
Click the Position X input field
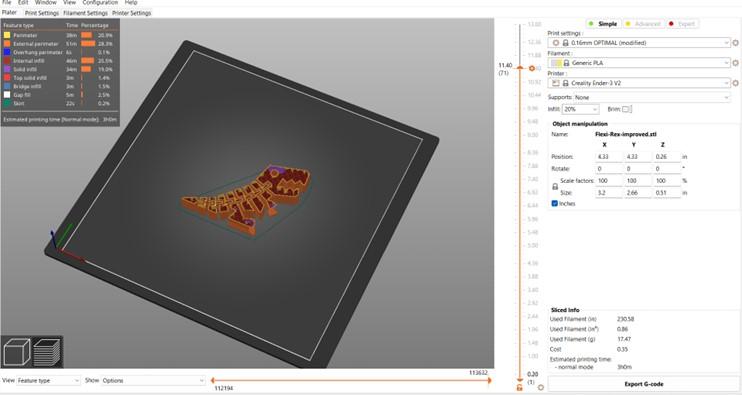click(x=609, y=157)
